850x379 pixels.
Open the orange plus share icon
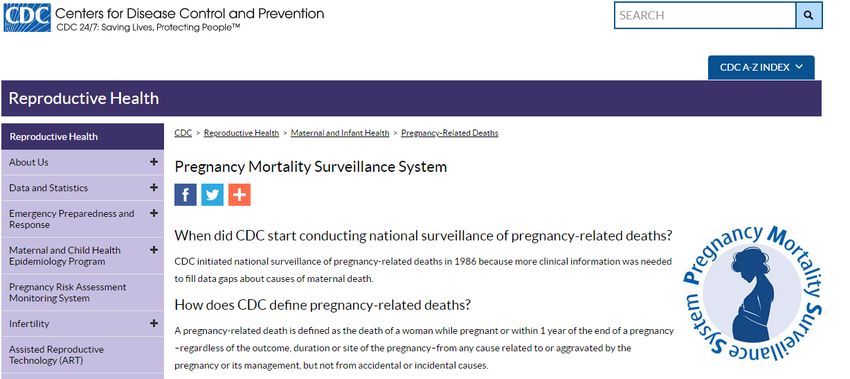pyautogui.click(x=240, y=195)
